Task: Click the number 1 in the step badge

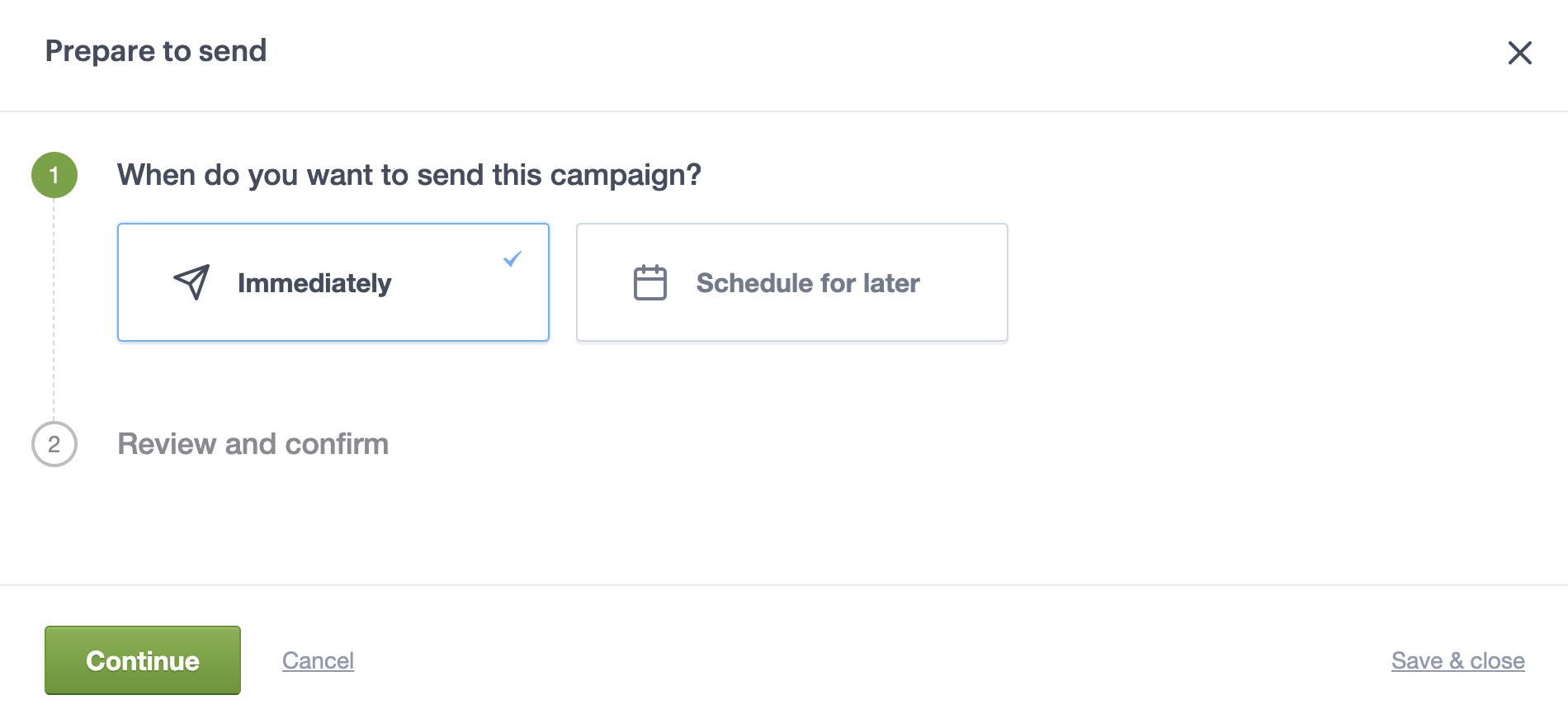Action: (54, 175)
